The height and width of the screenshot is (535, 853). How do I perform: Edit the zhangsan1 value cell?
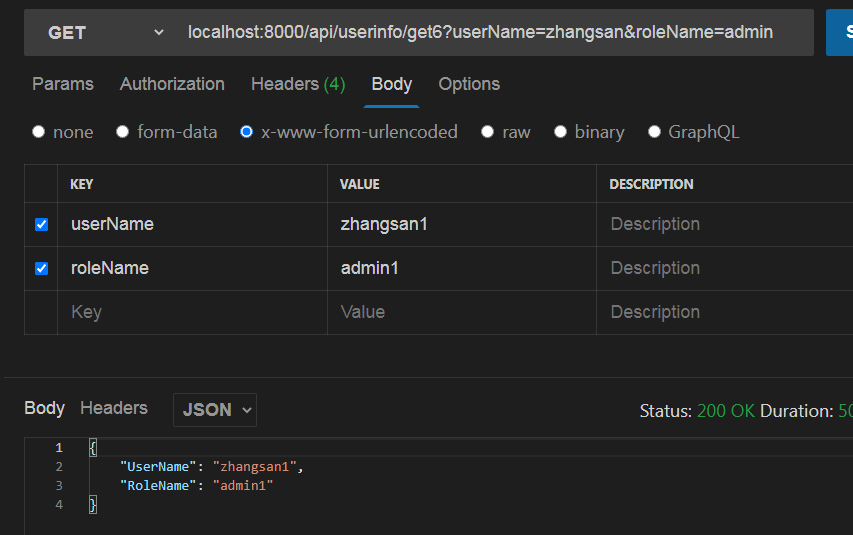pyautogui.click(x=462, y=224)
